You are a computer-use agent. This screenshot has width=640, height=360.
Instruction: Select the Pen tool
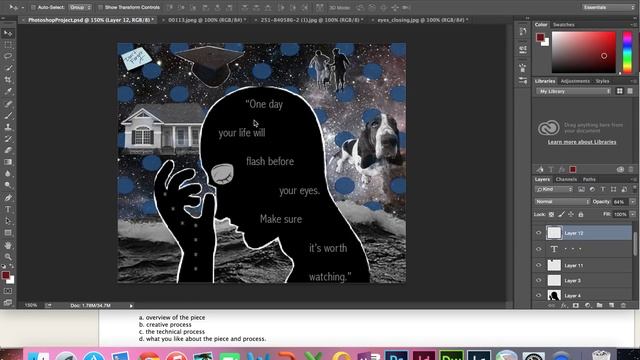click(x=8, y=198)
